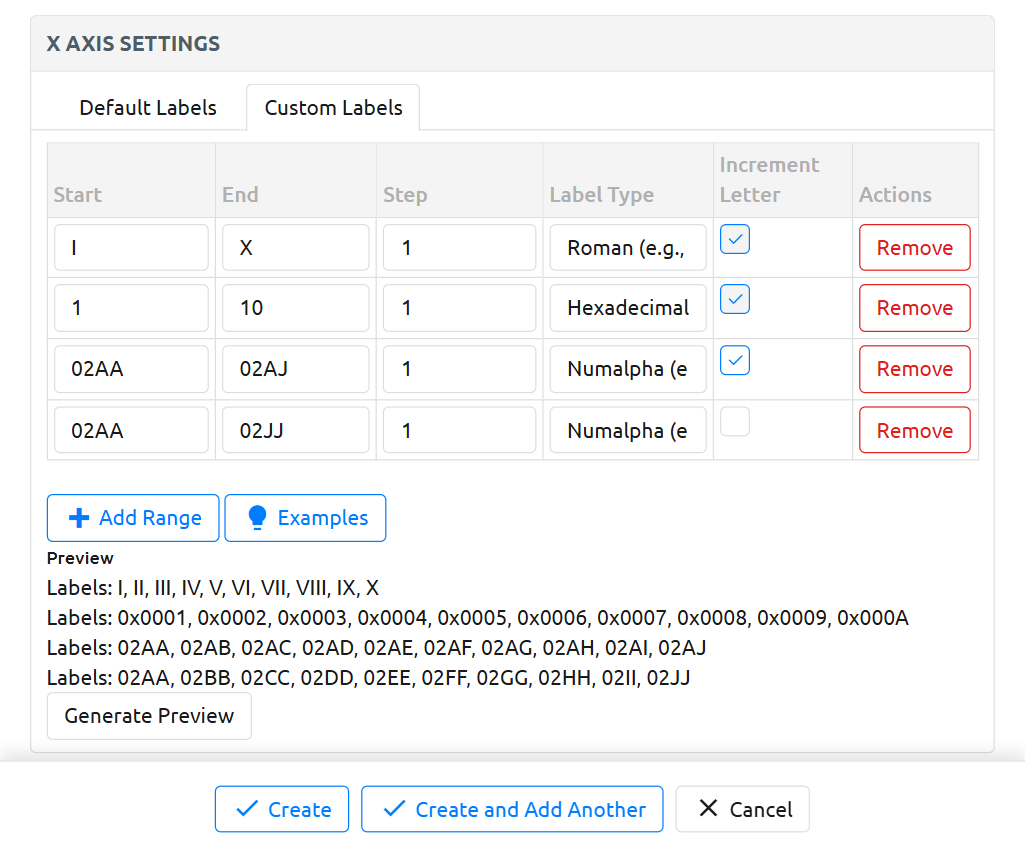Select the Custom Labels tab
This screenshot has width=1025, height=855.
point(333,108)
